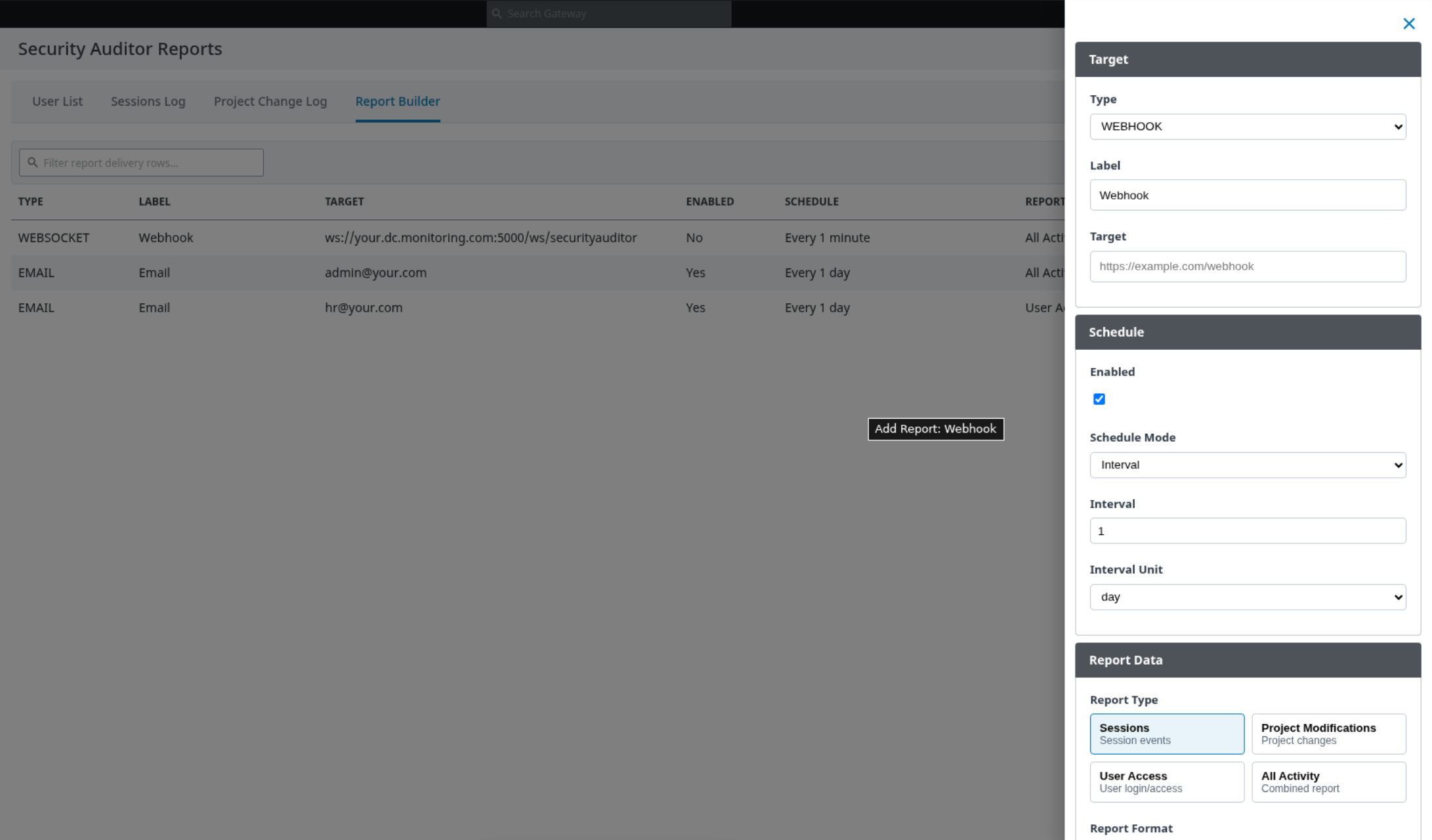
Task: Click the filter search magnifier icon
Action: coord(32,163)
